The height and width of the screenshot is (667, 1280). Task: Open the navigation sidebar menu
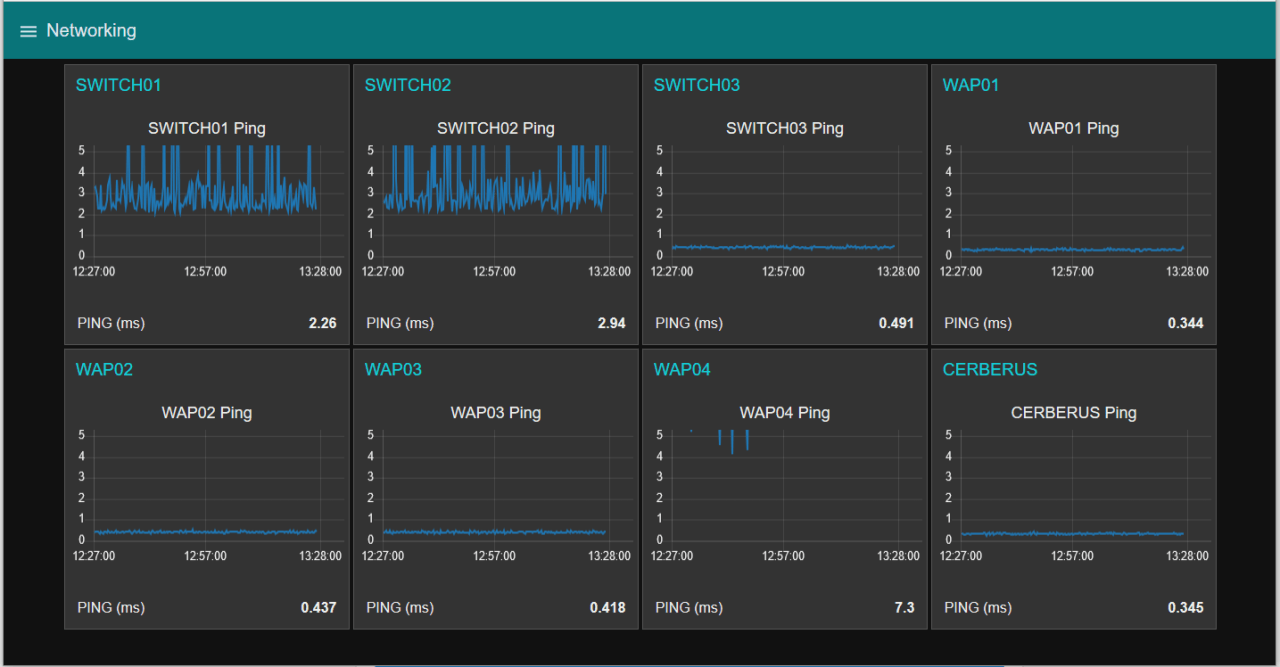pyautogui.click(x=28, y=30)
